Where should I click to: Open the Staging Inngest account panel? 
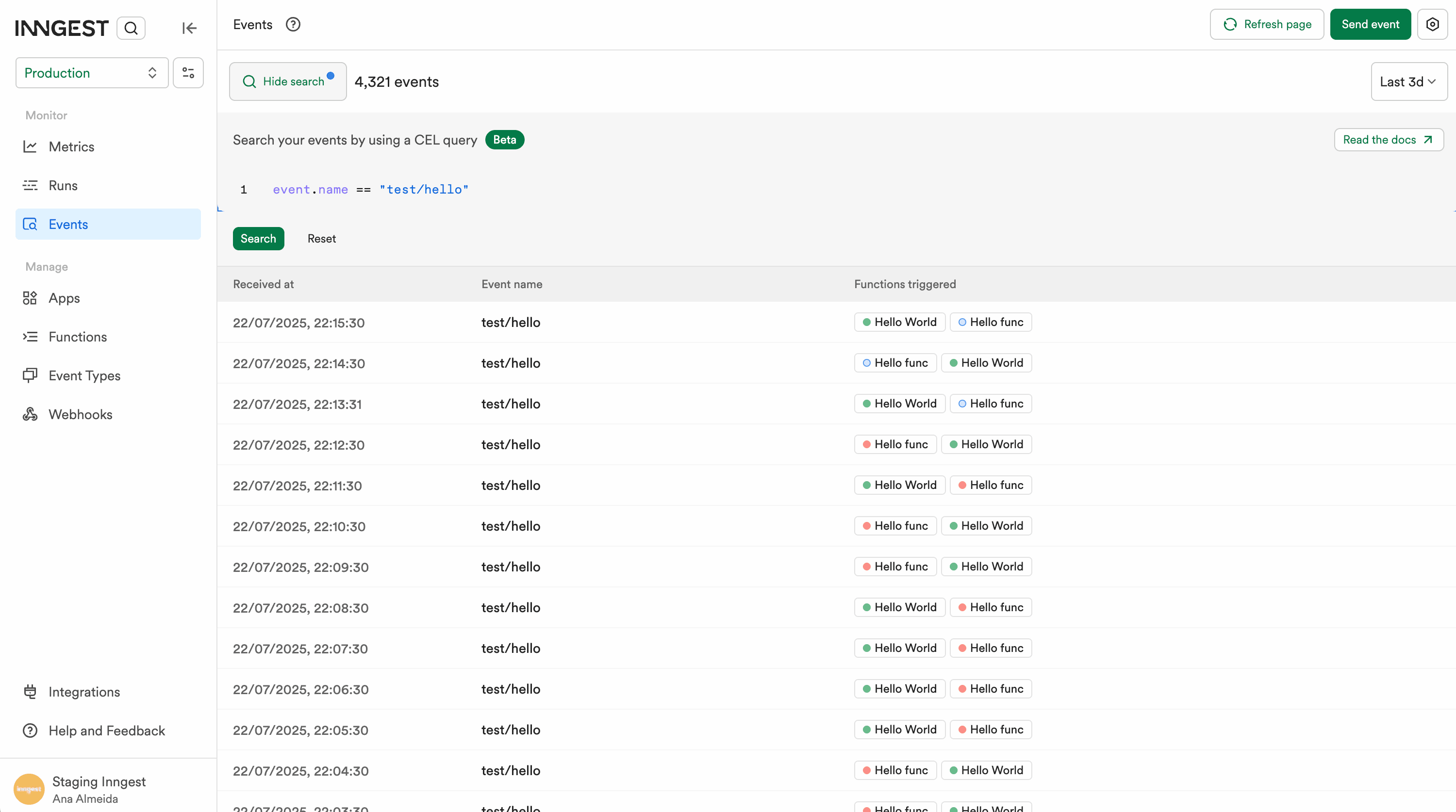pos(99,789)
